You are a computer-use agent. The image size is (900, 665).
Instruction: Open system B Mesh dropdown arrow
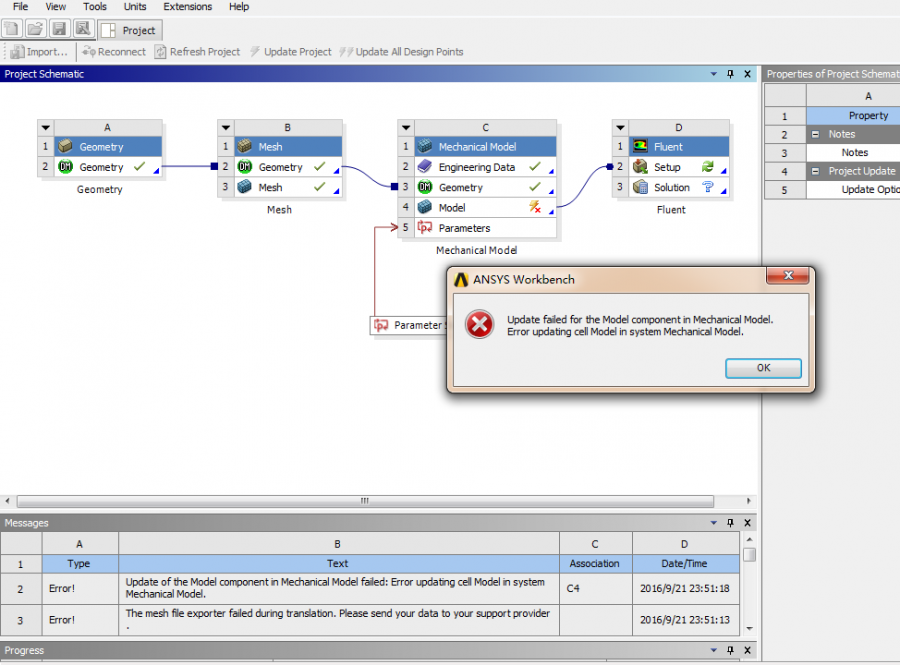(x=226, y=127)
